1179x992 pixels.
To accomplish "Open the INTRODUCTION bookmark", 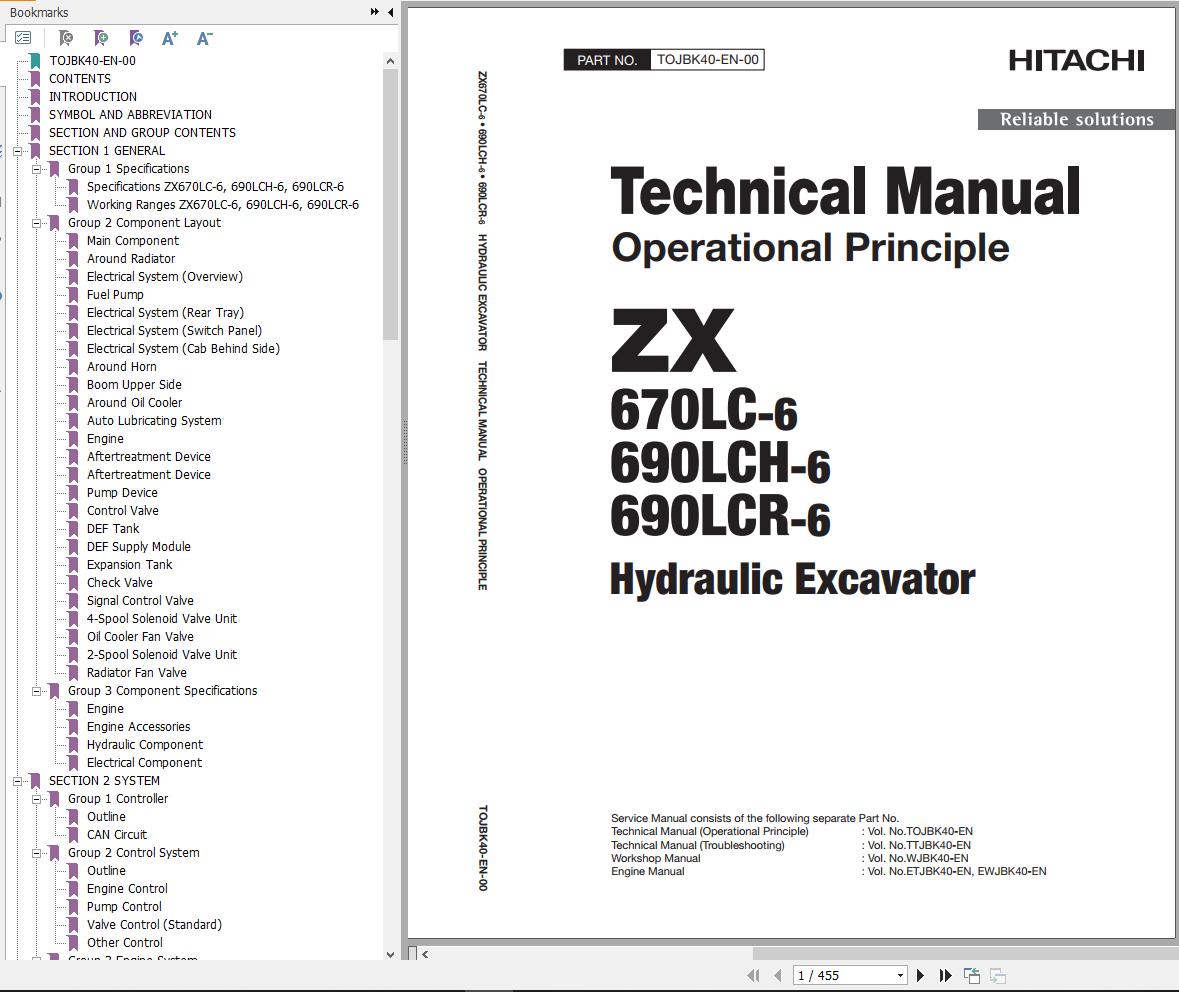I will pyautogui.click(x=92, y=97).
